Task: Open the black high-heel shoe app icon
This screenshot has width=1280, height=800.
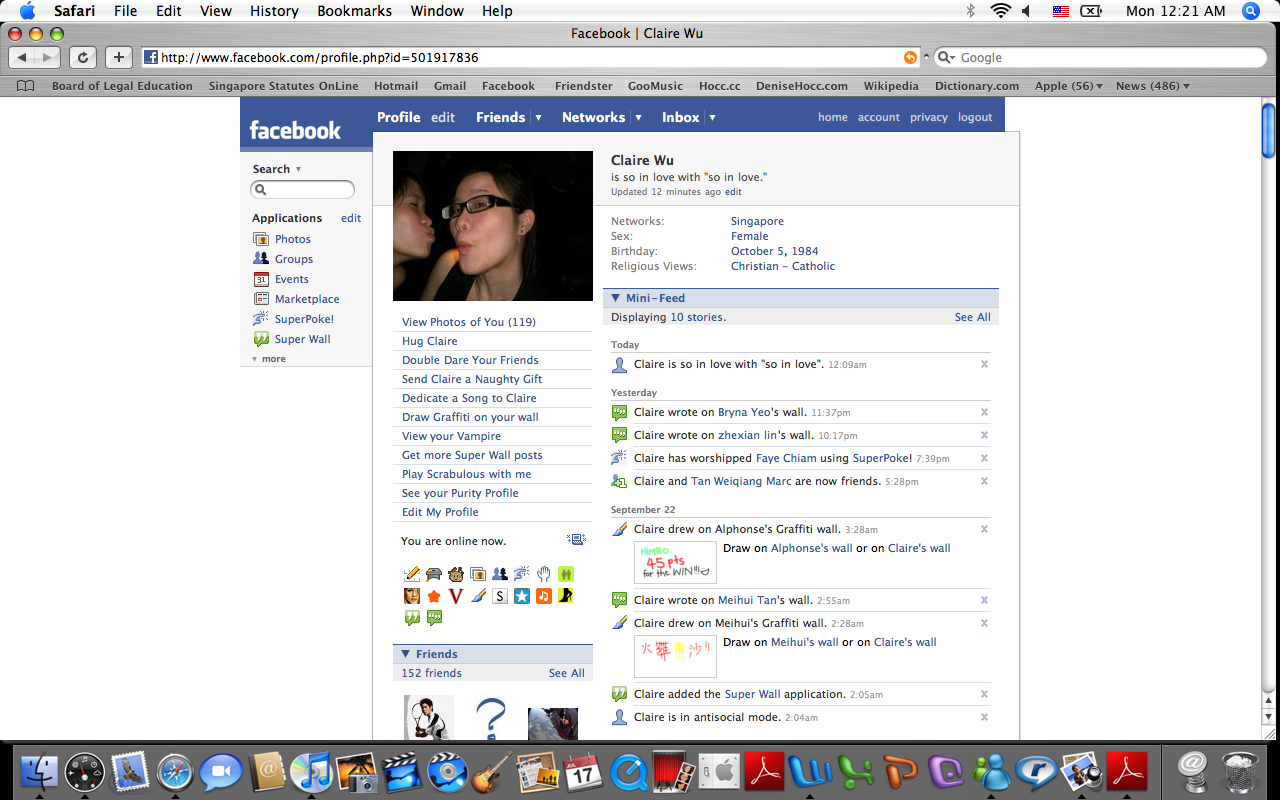Action: (x=566, y=596)
